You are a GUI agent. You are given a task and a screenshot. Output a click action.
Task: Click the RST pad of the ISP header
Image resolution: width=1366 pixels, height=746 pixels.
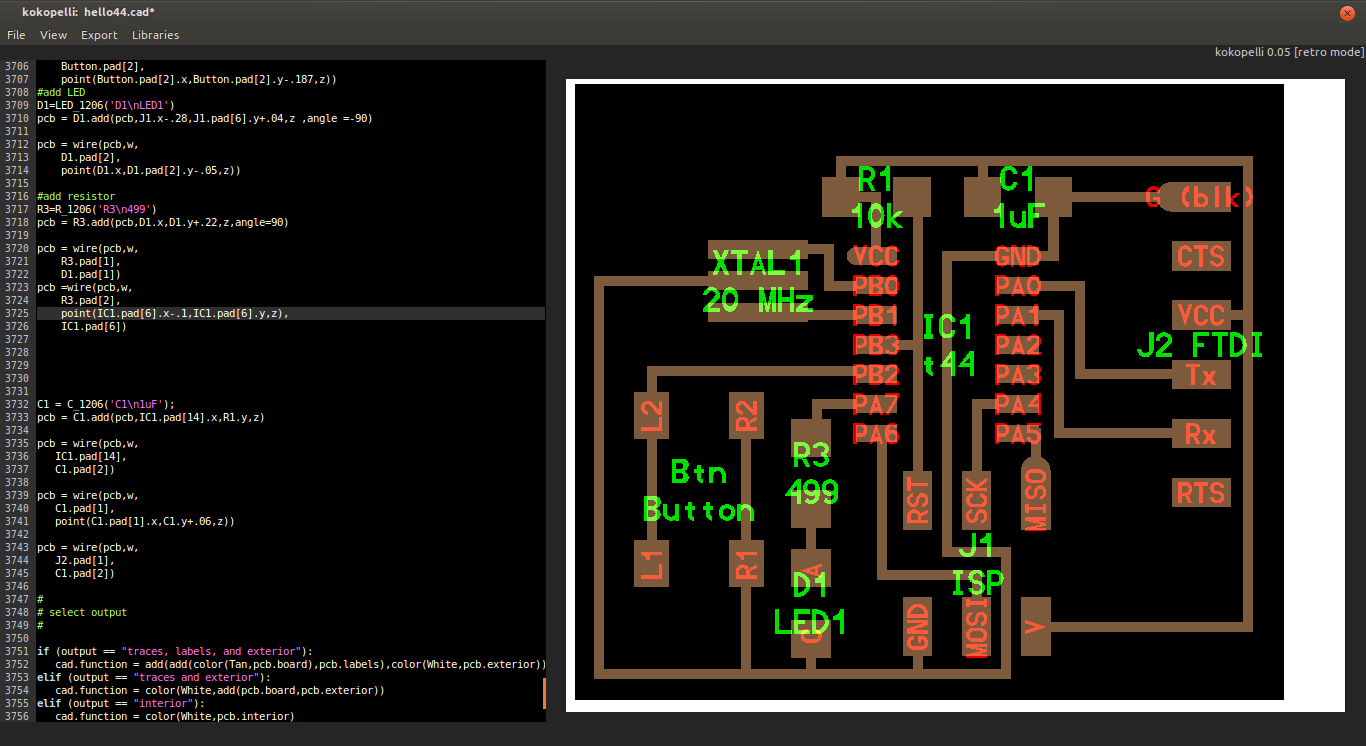click(917, 500)
